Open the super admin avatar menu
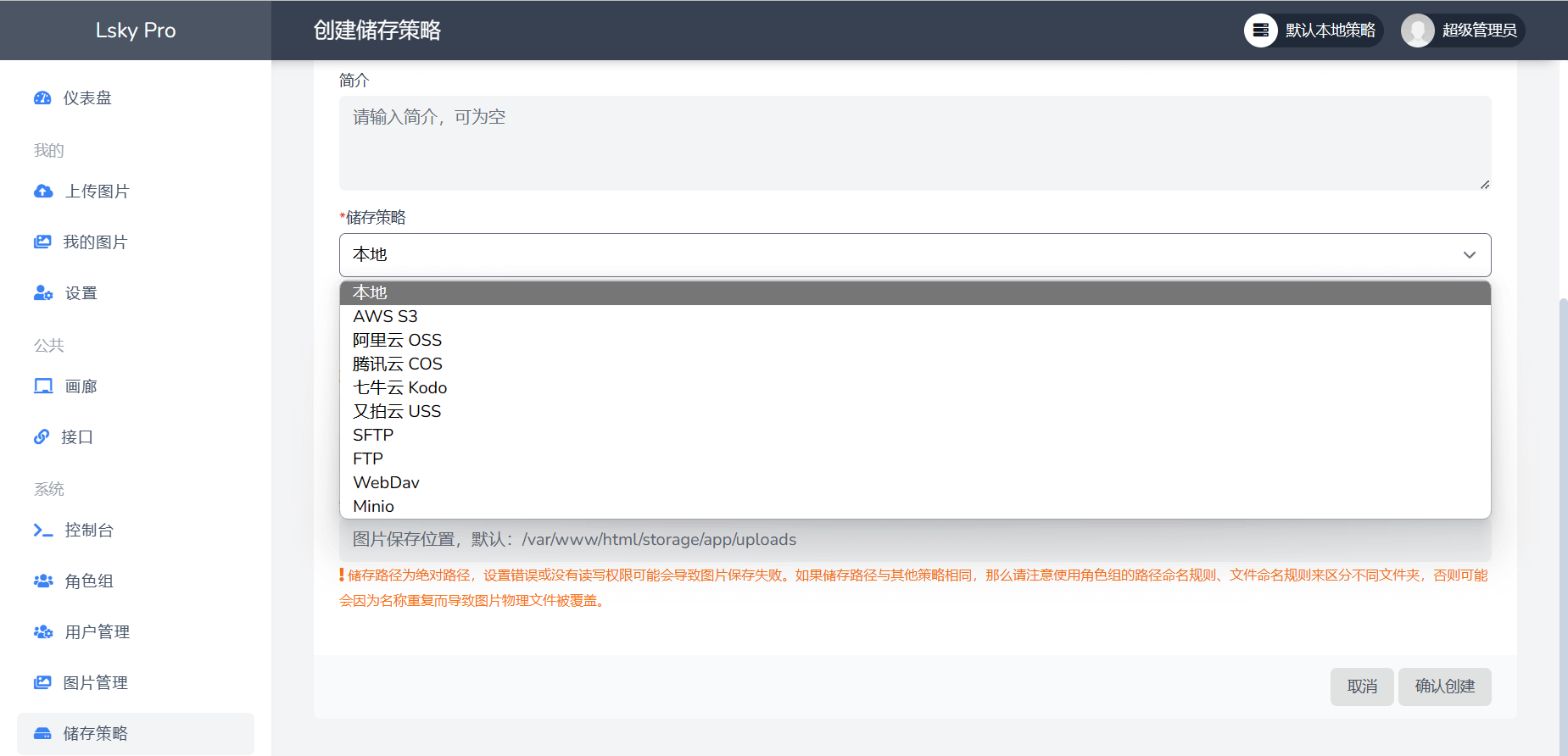 click(1417, 31)
